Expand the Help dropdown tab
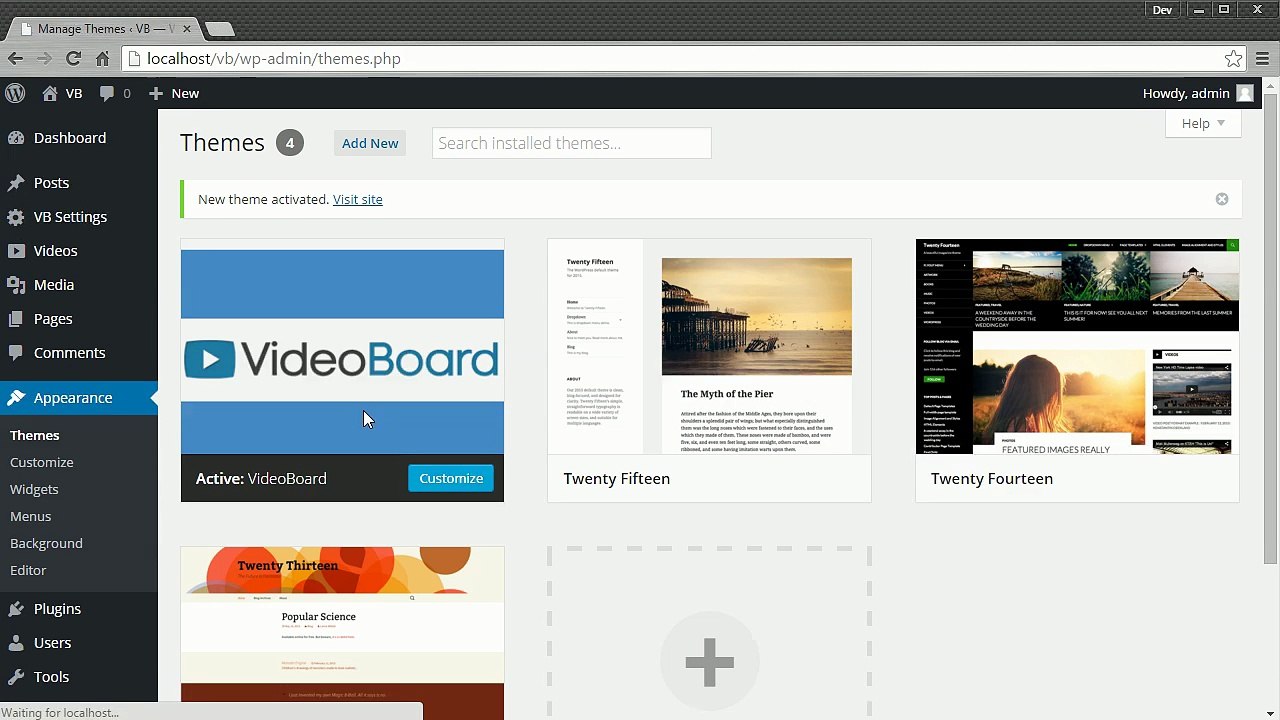 [x=1203, y=123]
